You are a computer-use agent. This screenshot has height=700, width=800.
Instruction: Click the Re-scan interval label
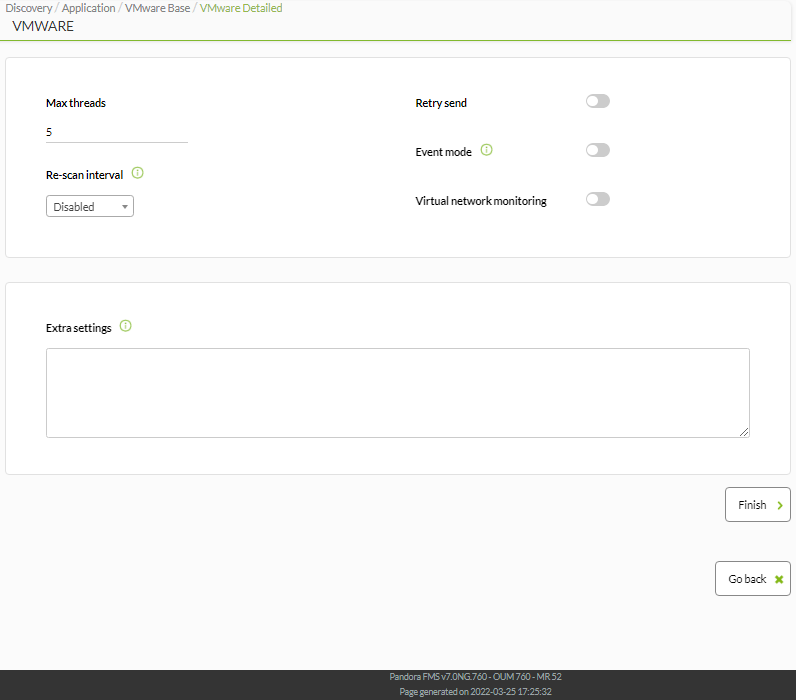click(x=84, y=175)
